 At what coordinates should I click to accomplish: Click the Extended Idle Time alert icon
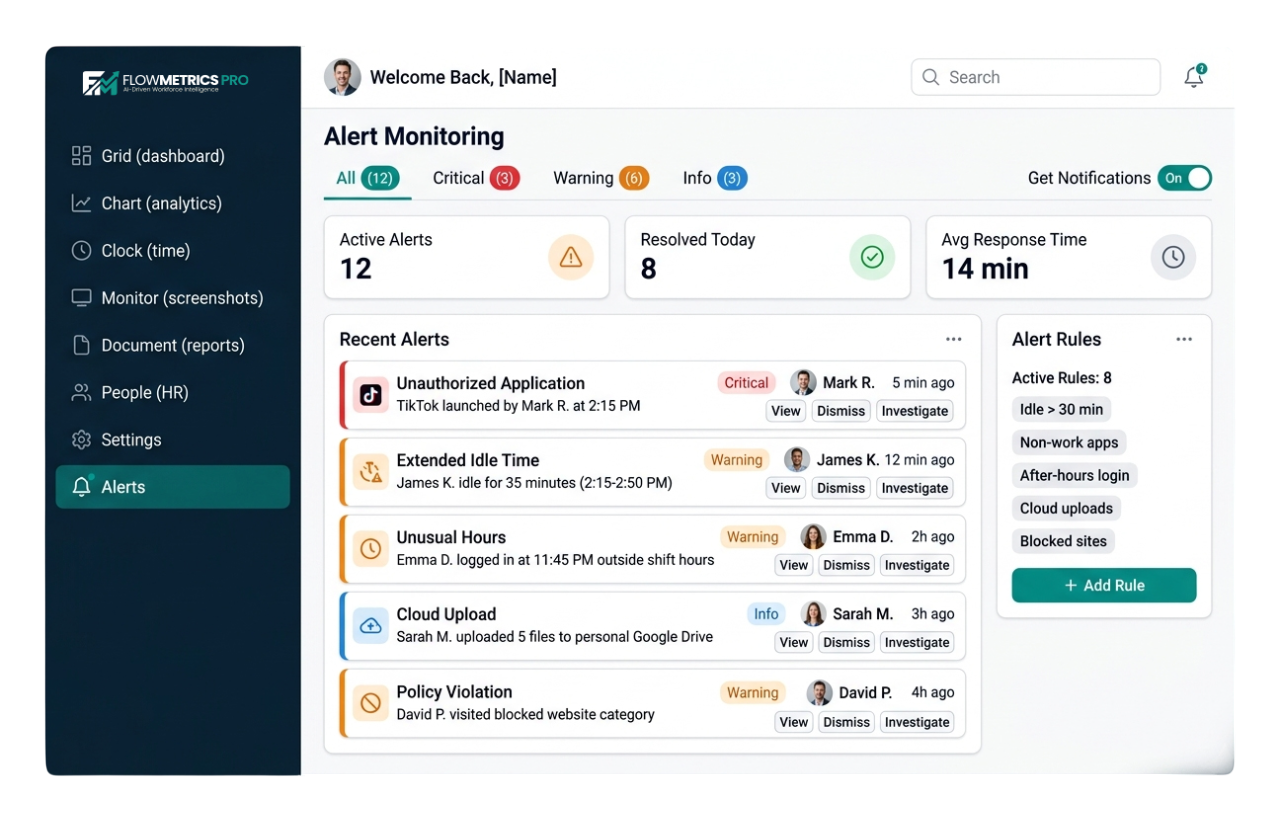pos(371,472)
